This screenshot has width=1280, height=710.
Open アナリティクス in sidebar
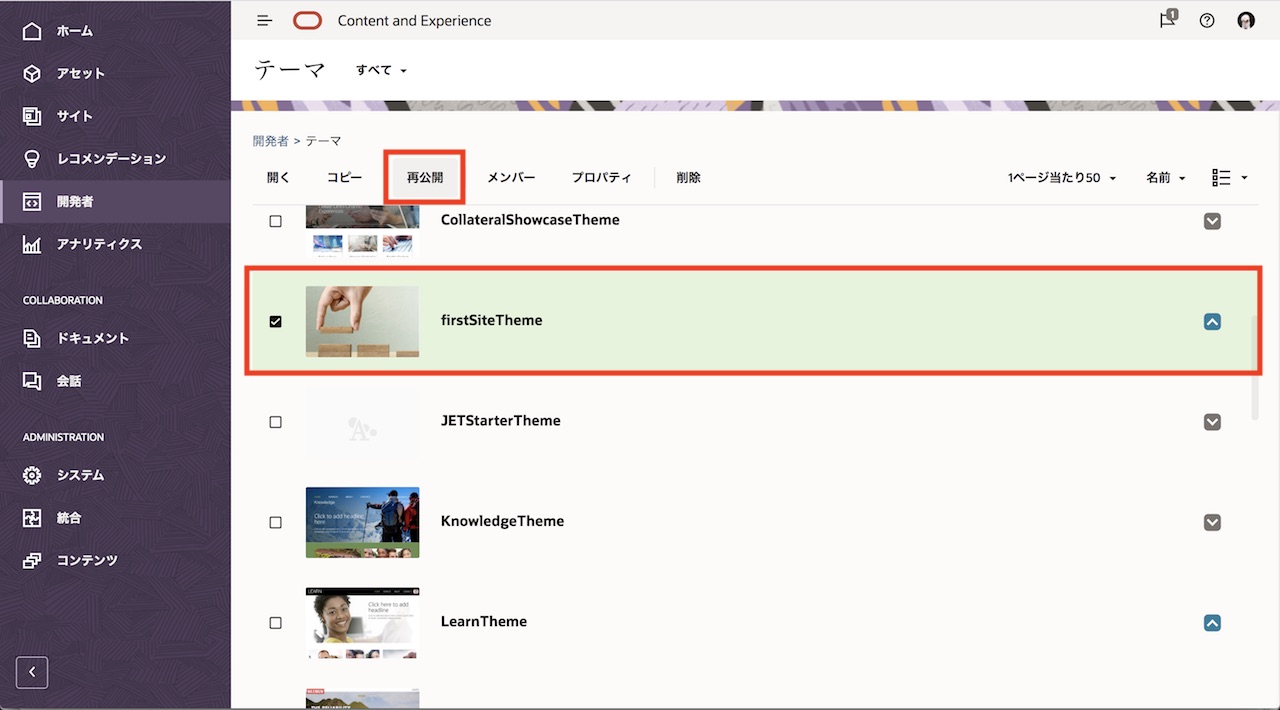coord(98,244)
